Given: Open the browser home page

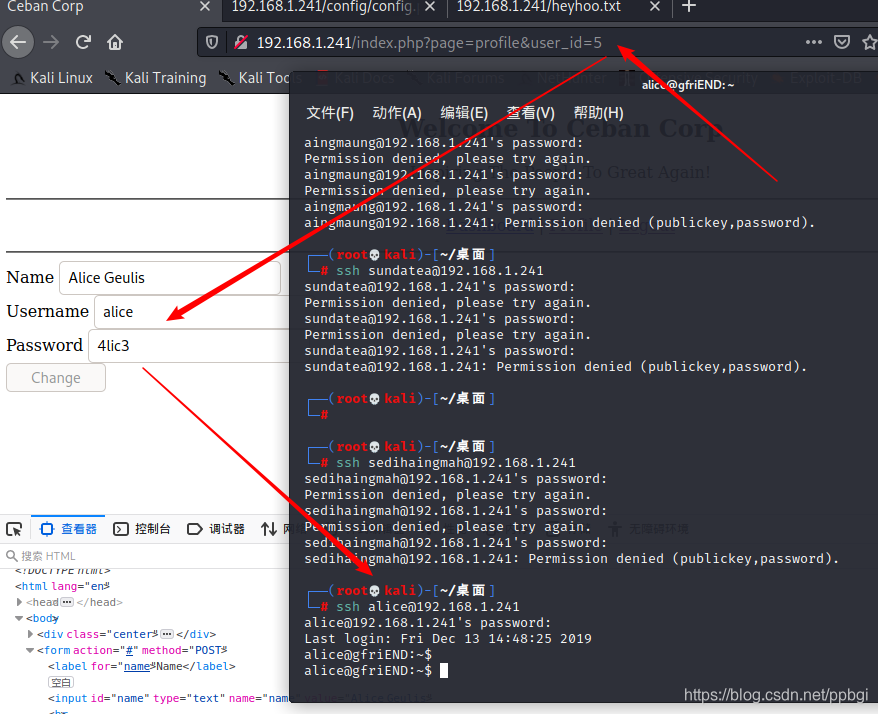Looking at the screenshot, I should pos(115,43).
